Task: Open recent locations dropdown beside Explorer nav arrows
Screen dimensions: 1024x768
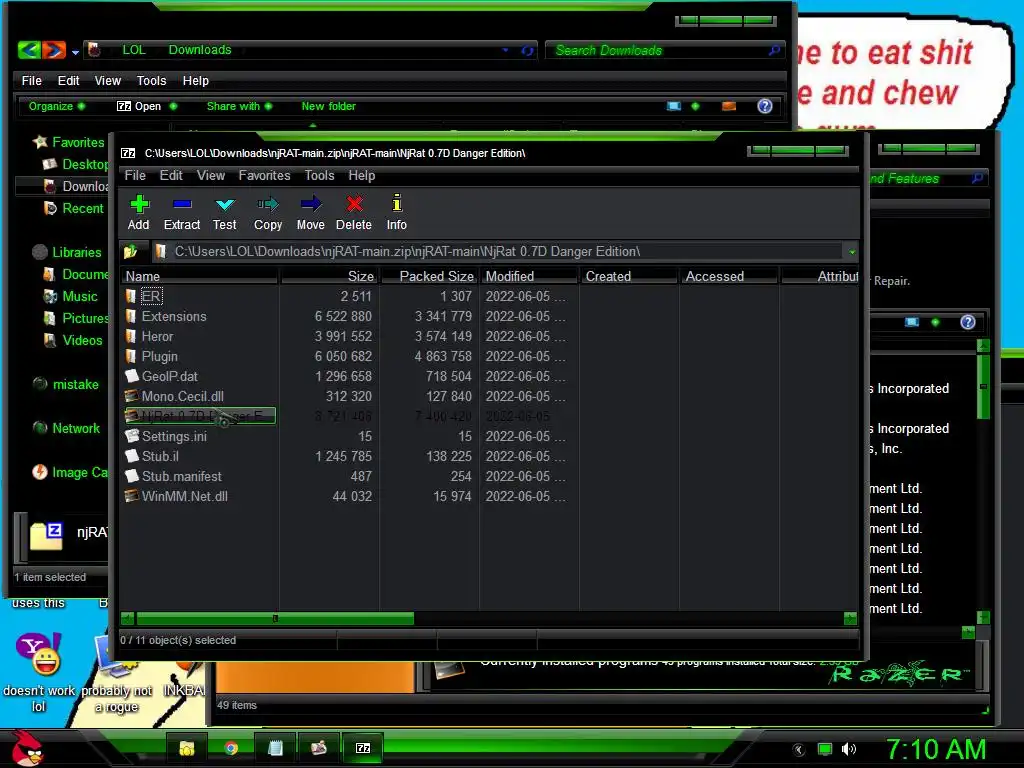Action: (76, 52)
